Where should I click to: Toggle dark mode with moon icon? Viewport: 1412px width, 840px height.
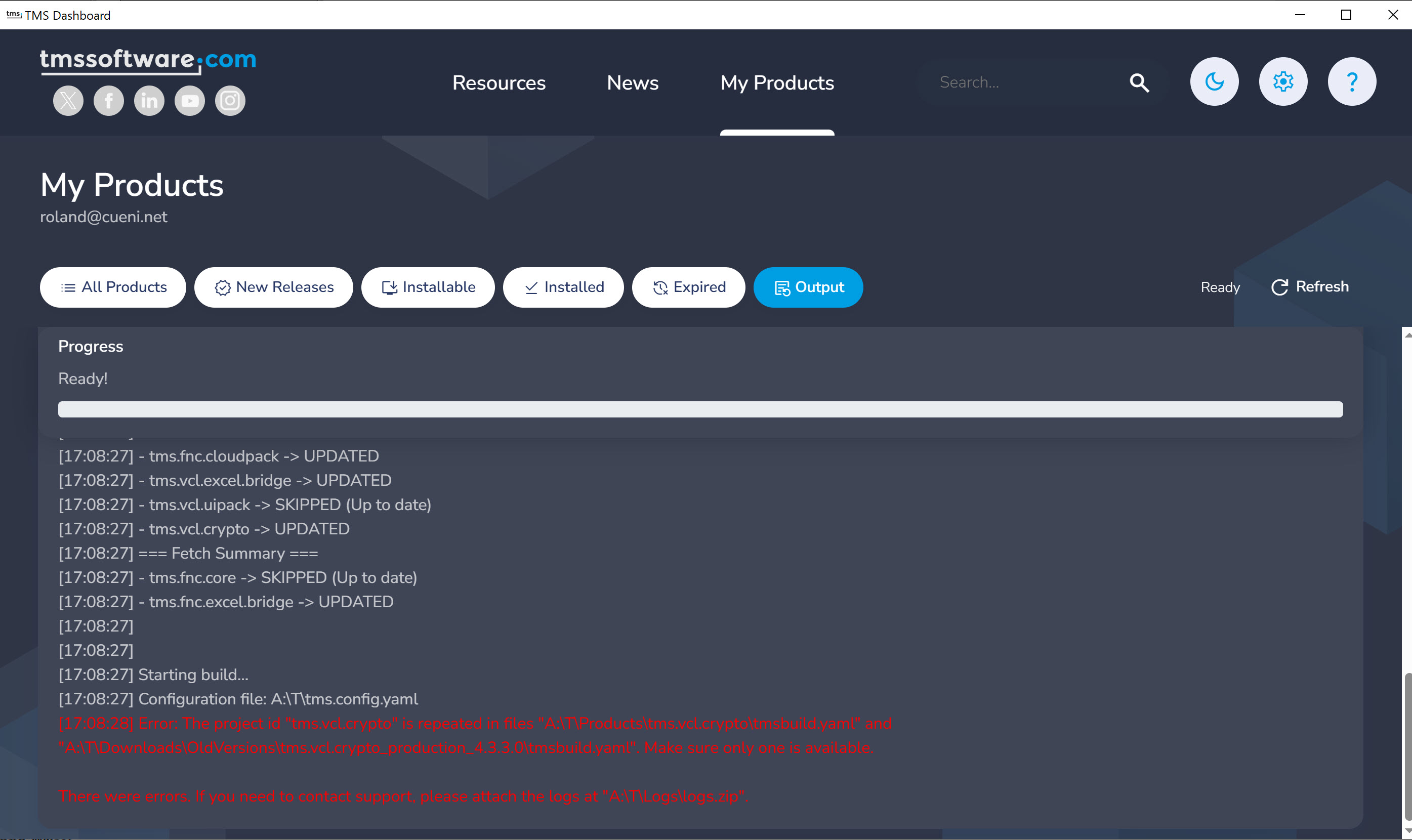(1214, 81)
